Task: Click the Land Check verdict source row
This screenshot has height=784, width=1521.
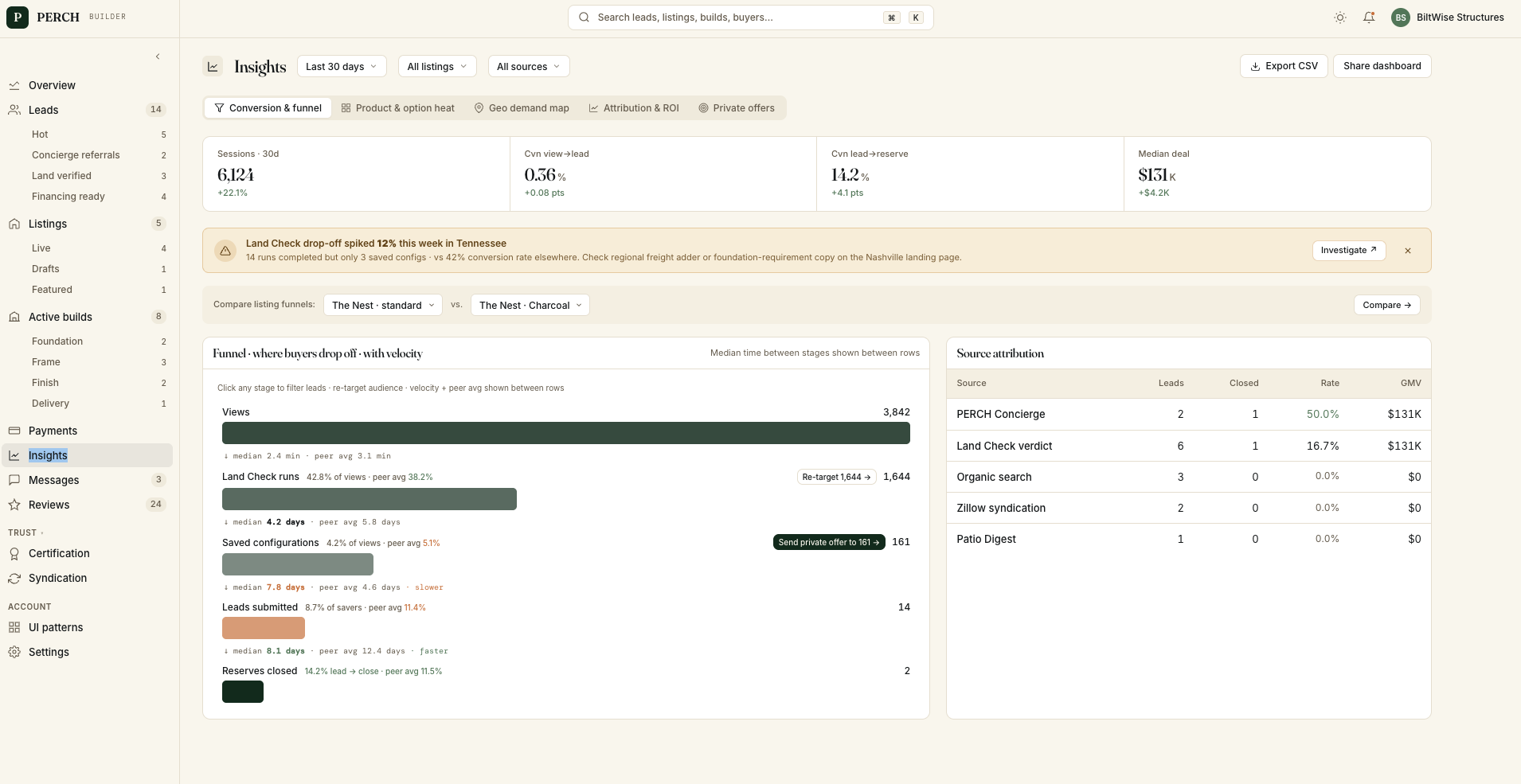Action: click(1189, 446)
